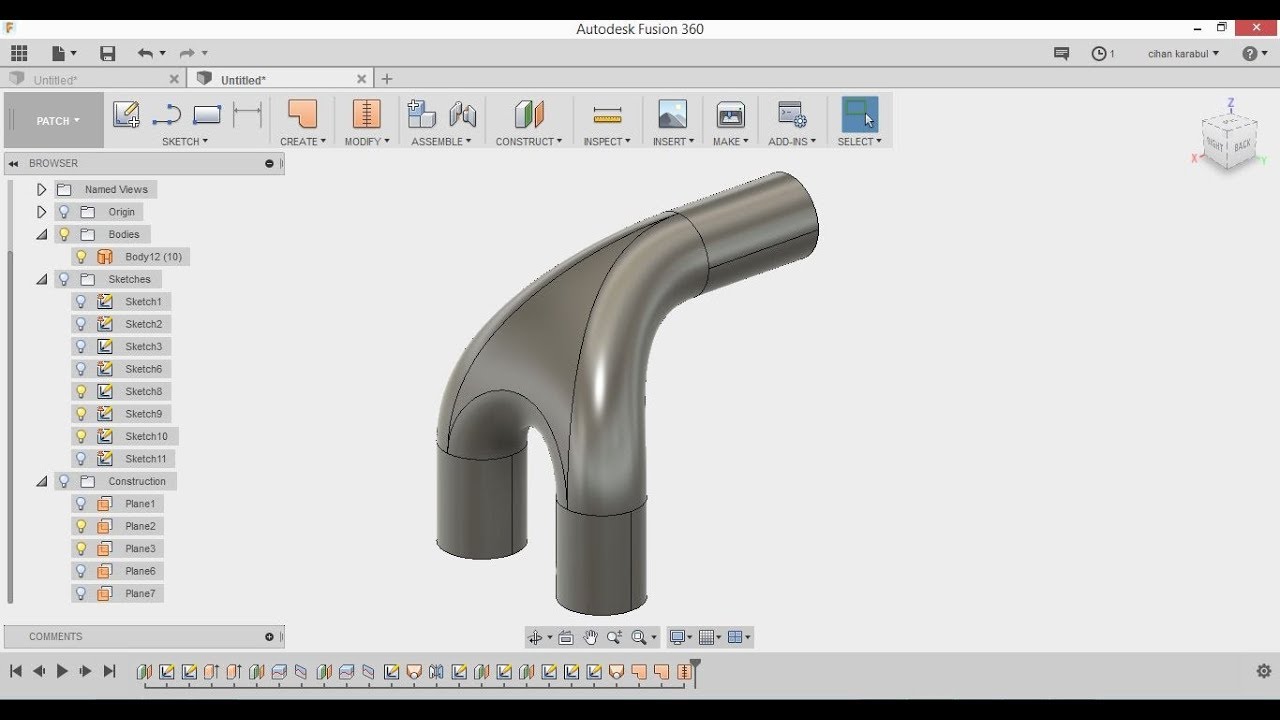The image size is (1280, 720).
Task: Open the comments notification icon
Action: coord(1062,54)
